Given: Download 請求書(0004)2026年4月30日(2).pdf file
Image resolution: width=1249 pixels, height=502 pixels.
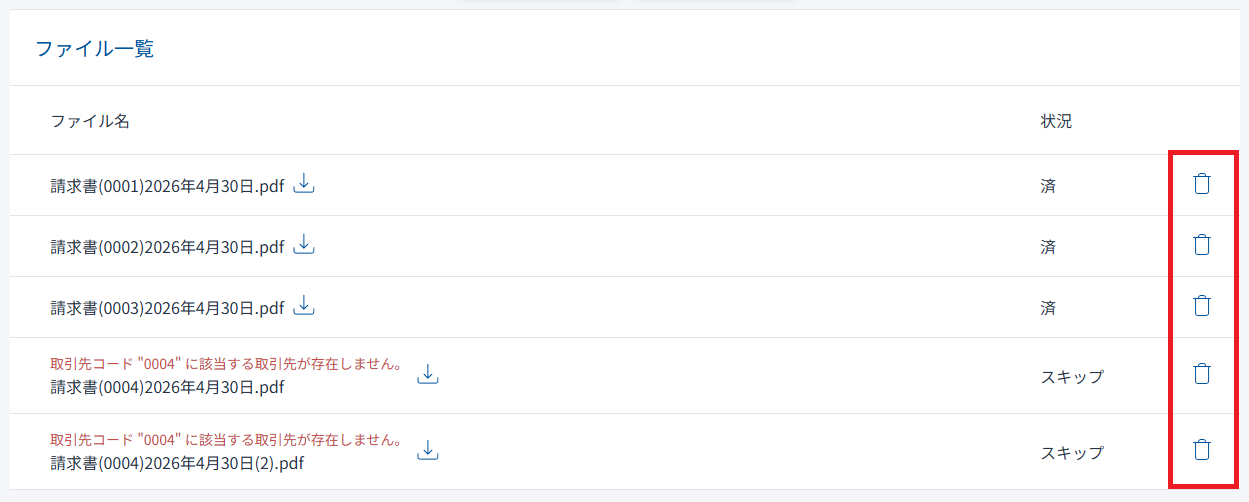Looking at the screenshot, I should [x=428, y=450].
